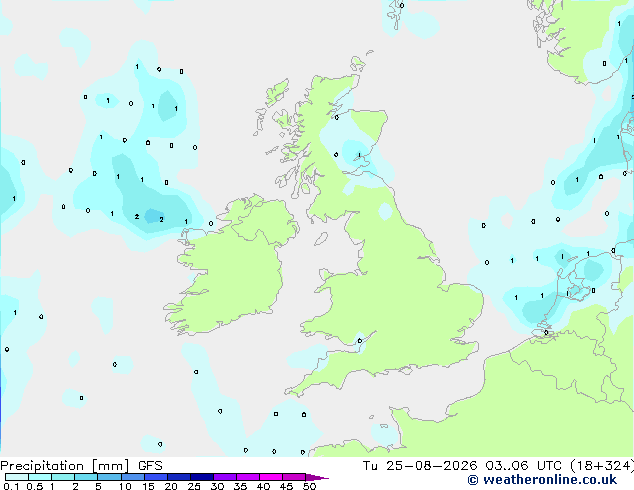Pick the legend swatch between 0.5 and 1
The image size is (634, 490).
coord(40,477)
